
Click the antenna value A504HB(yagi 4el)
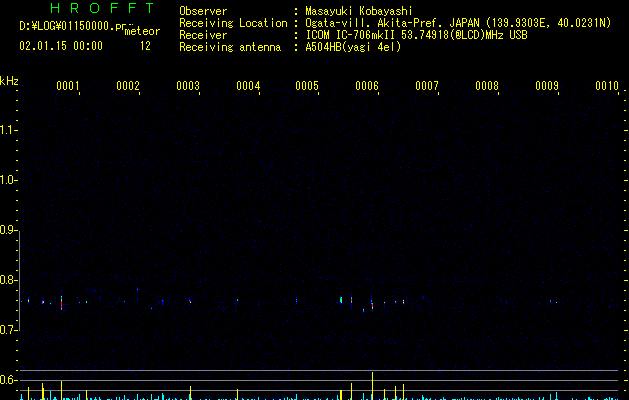pyautogui.click(x=353, y=47)
